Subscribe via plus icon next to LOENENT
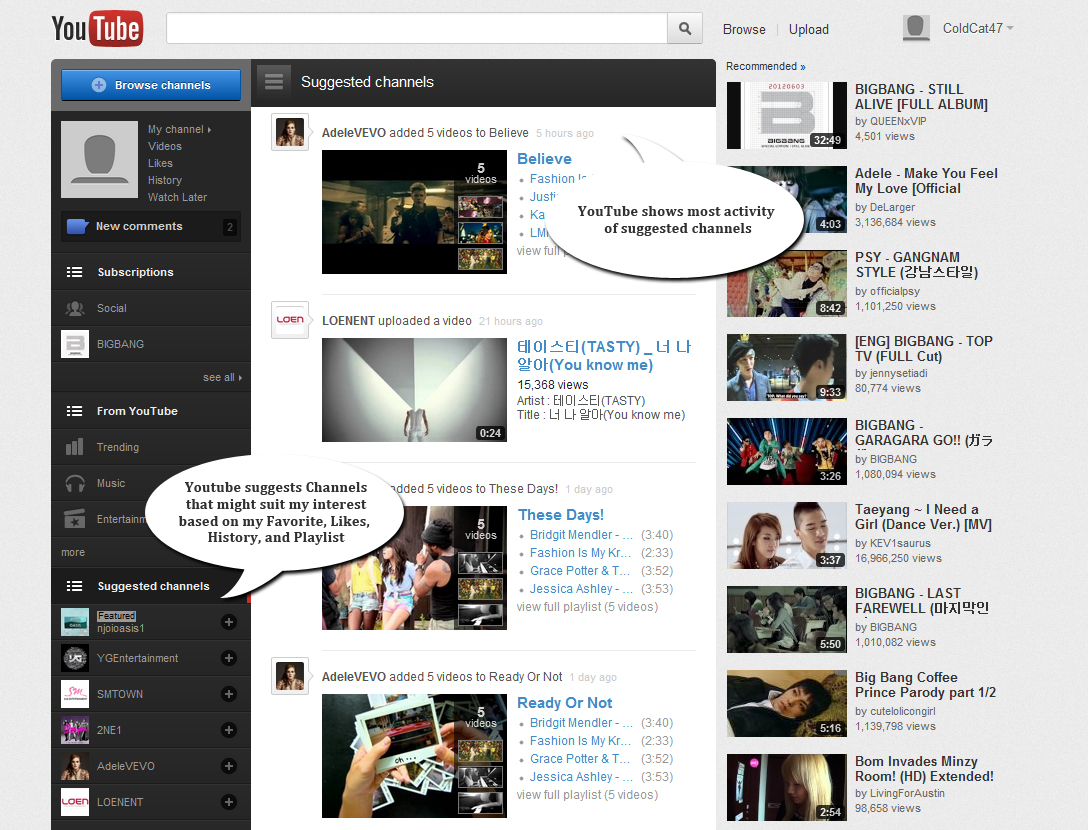This screenshot has width=1088, height=830. [229, 802]
